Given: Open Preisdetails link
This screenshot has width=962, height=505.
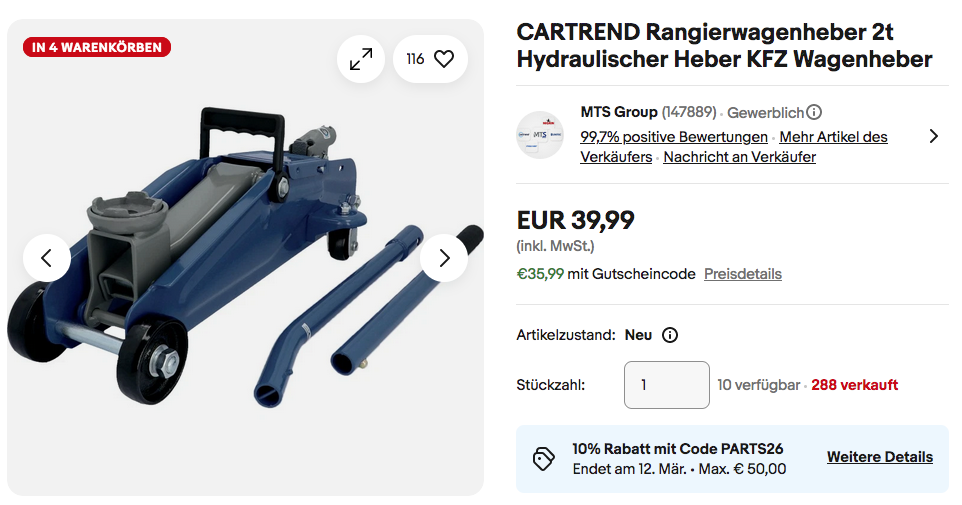Looking at the screenshot, I should (742, 274).
